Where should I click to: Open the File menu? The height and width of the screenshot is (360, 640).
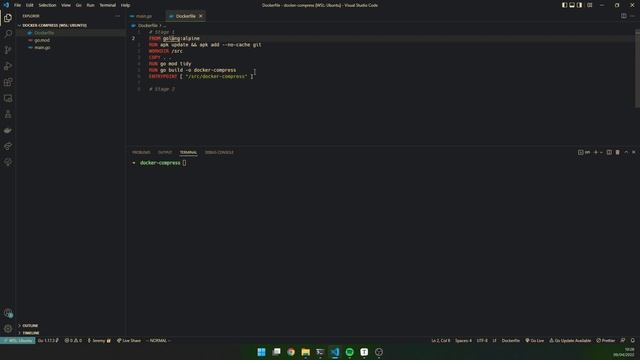(x=18, y=5)
